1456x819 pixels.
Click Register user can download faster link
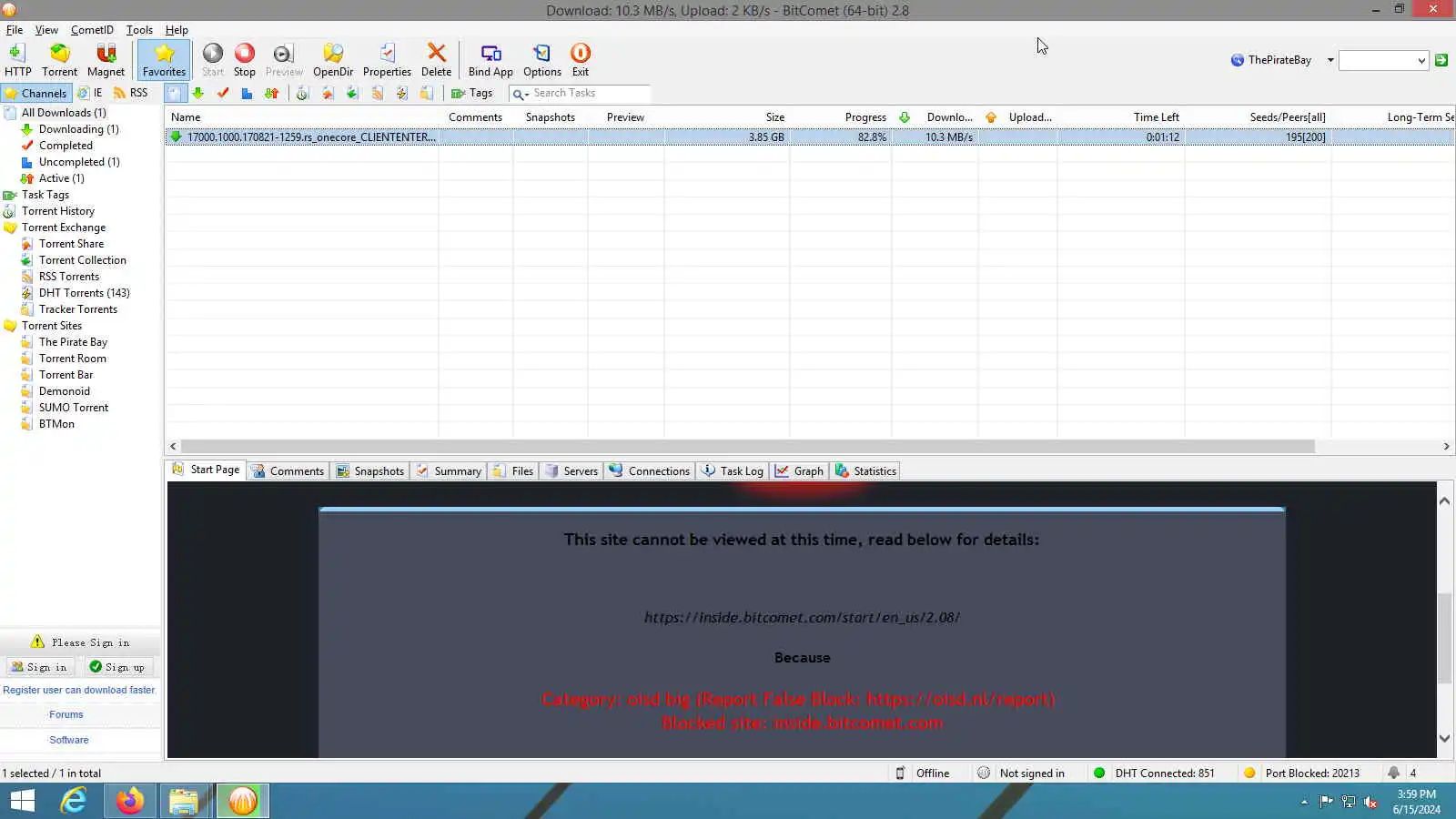tap(79, 690)
